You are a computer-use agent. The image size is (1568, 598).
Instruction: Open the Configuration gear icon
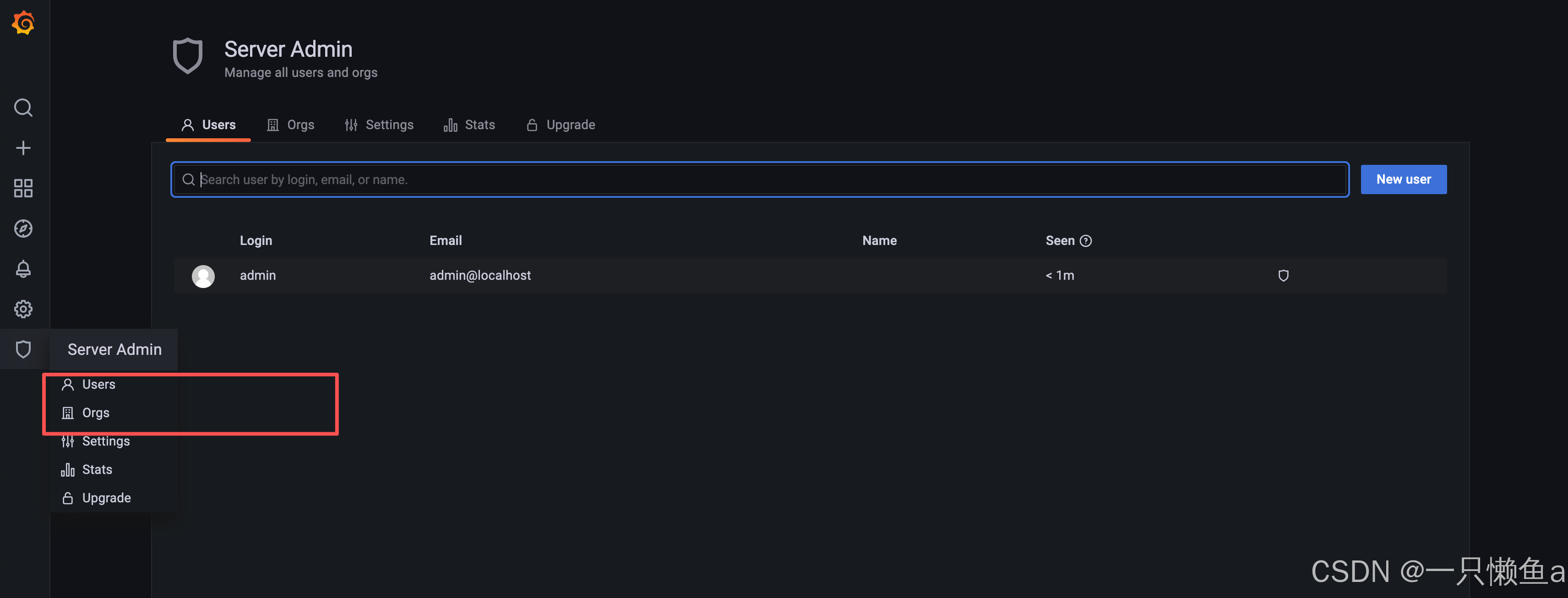[x=23, y=309]
